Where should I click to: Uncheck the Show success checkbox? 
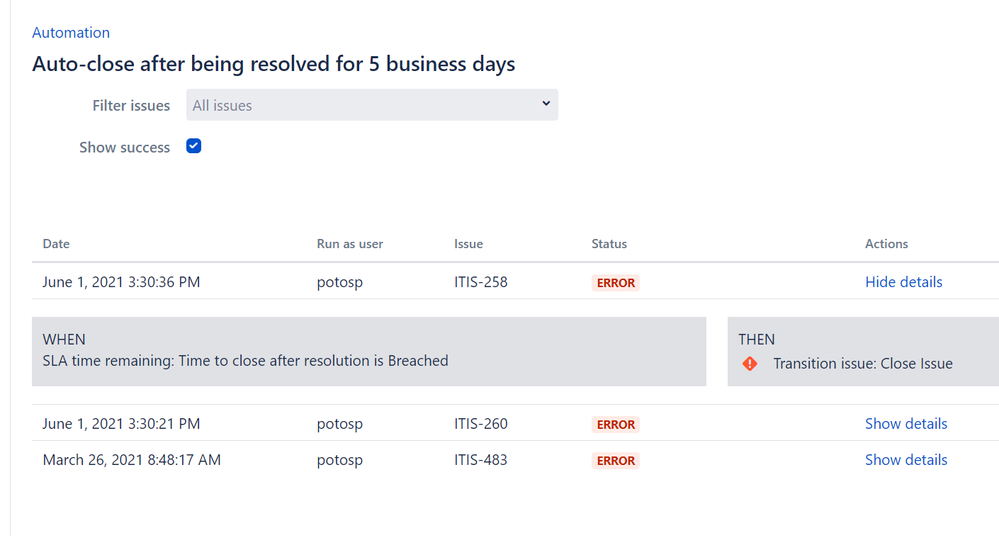pos(194,147)
